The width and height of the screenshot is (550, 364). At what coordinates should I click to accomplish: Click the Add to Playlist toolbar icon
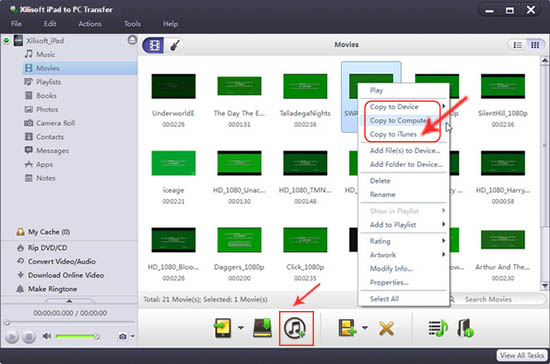[347, 328]
